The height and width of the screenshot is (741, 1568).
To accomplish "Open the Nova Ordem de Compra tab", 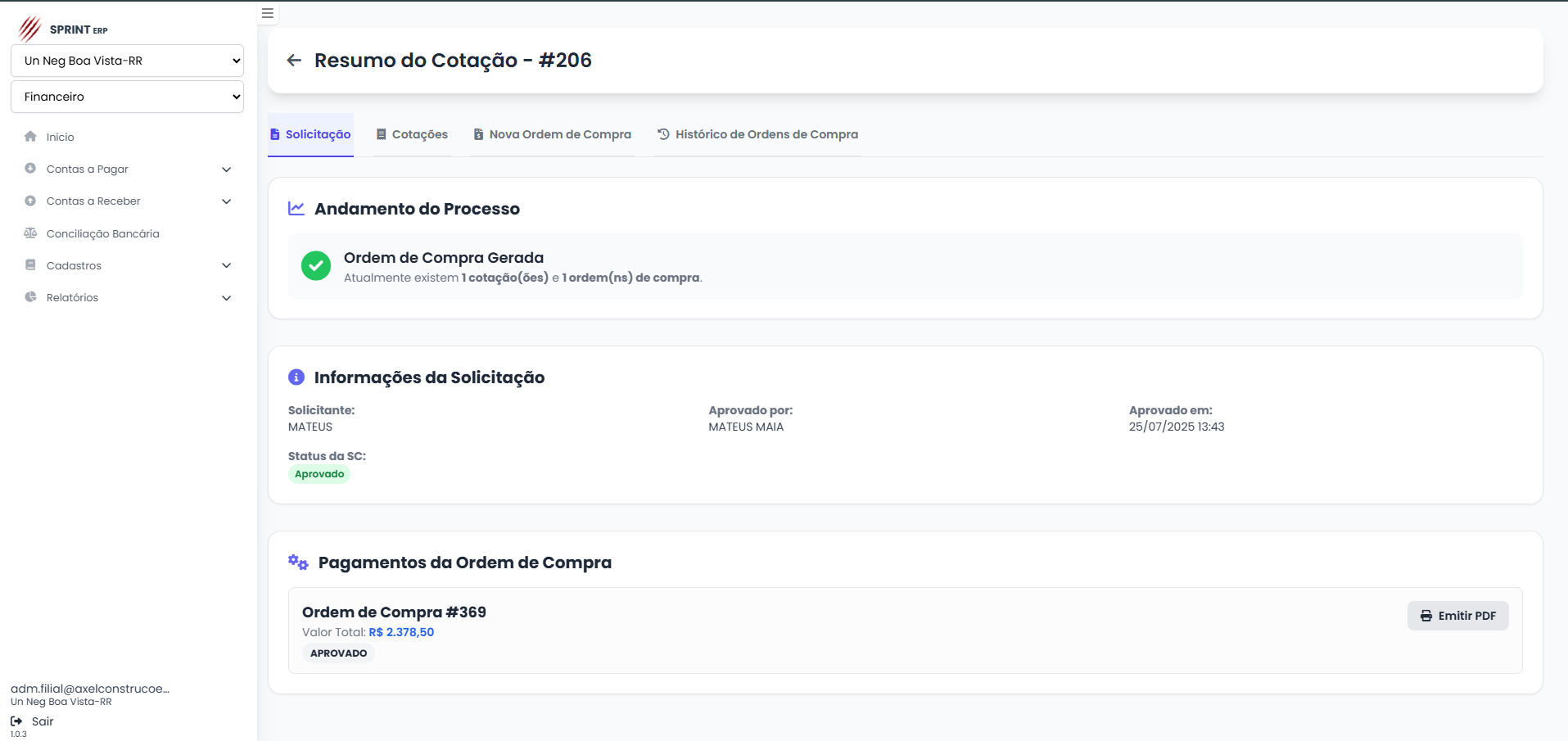I will (552, 134).
